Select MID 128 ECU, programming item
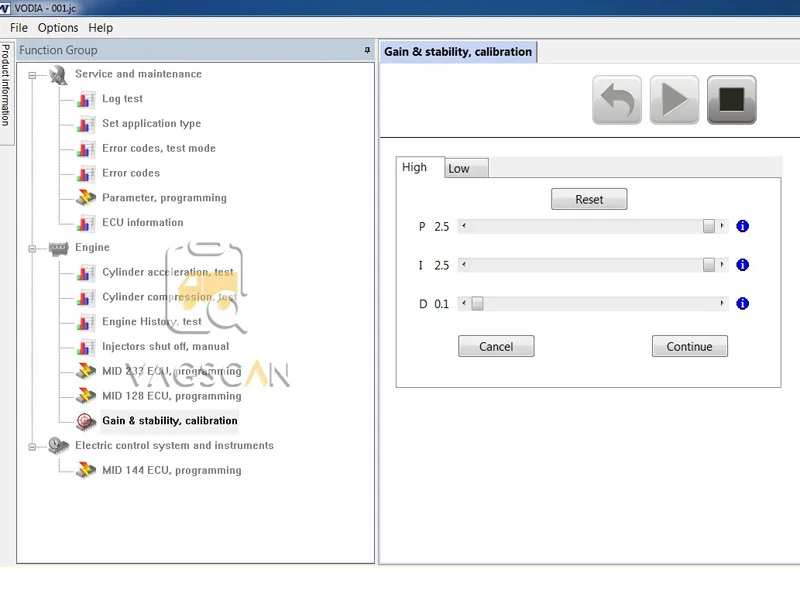Image resolution: width=800 pixels, height=600 pixels. coord(171,396)
